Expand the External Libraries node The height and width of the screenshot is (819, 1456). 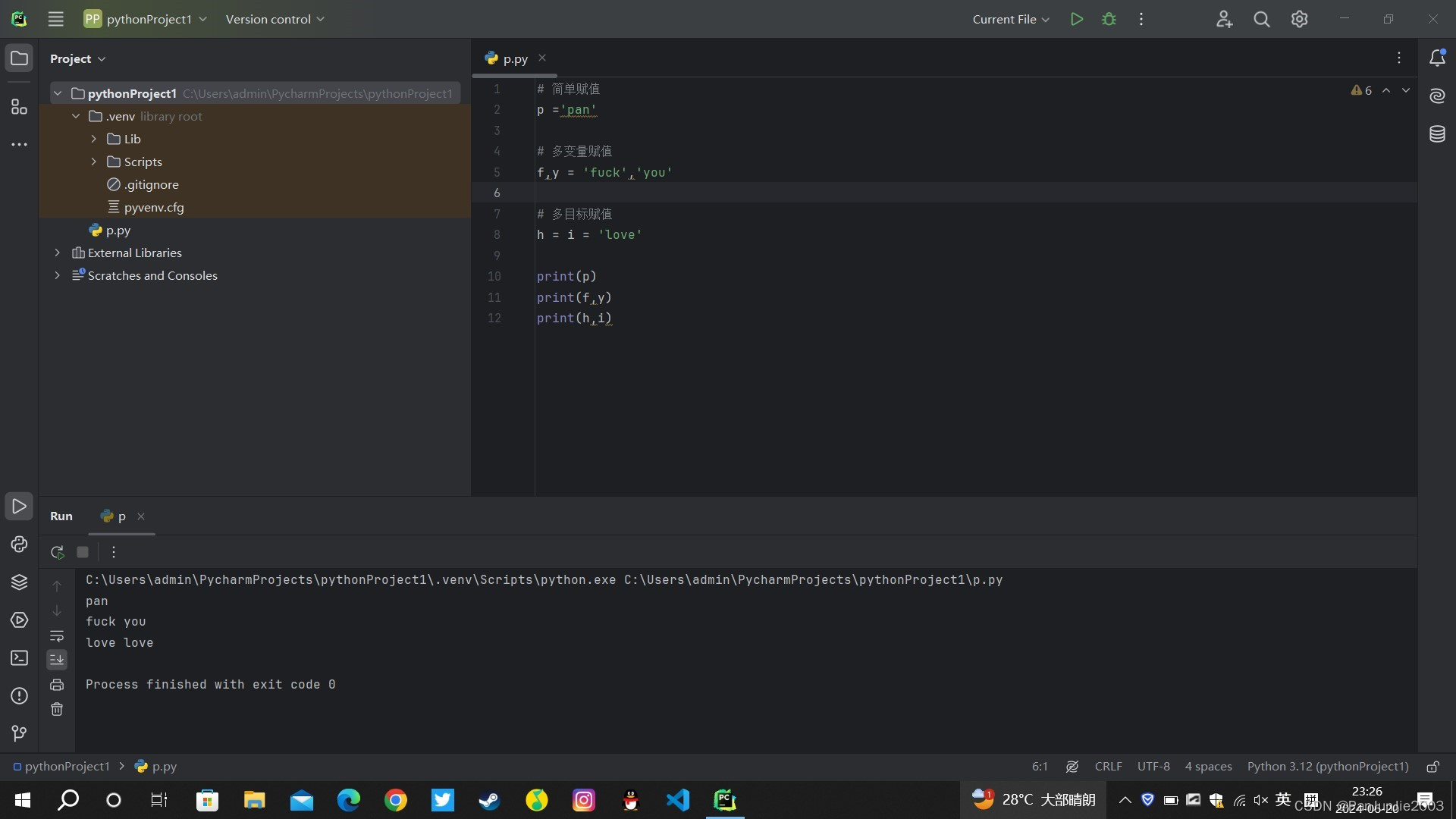(57, 253)
